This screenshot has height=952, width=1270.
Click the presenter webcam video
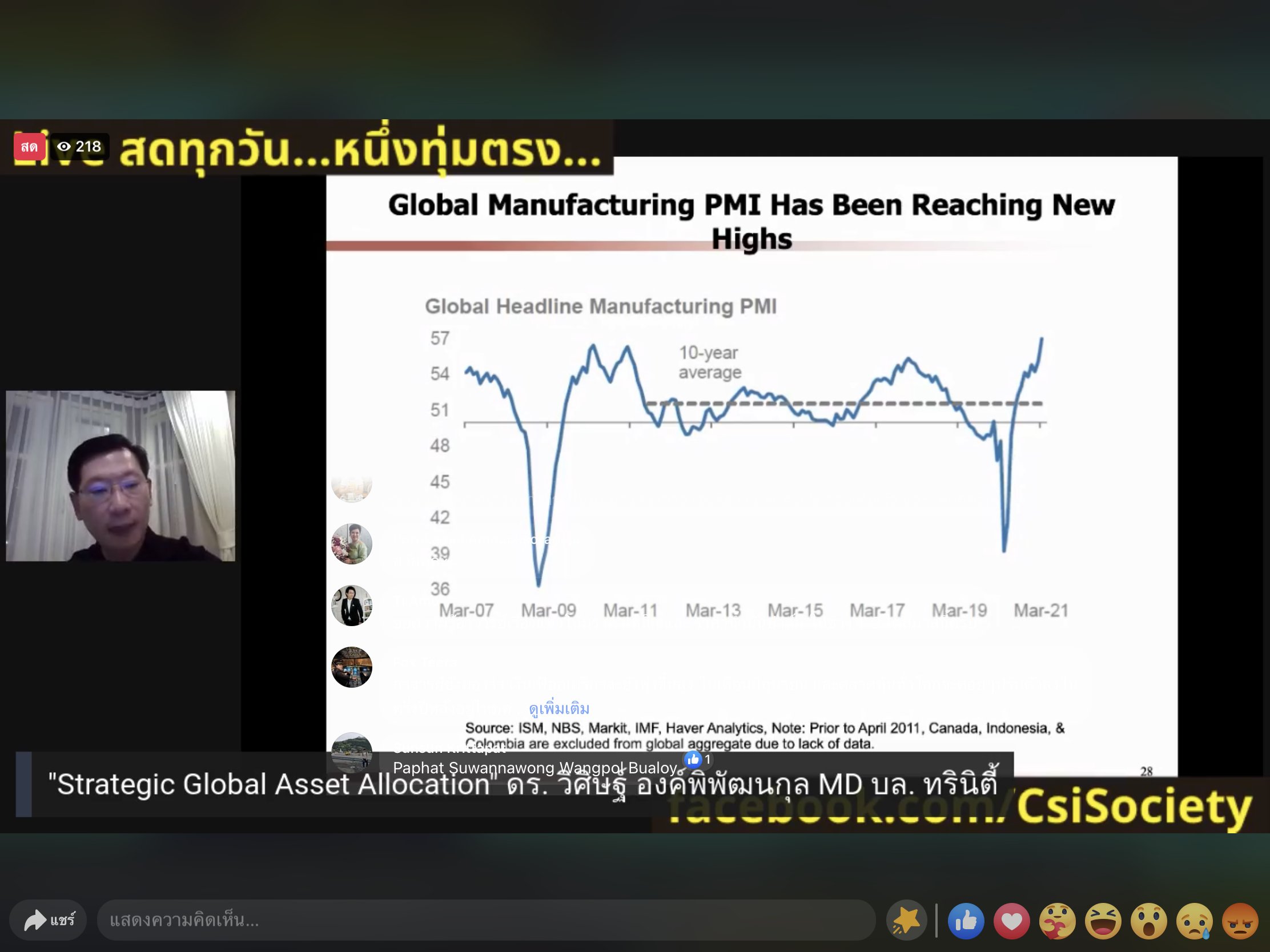tap(120, 475)
